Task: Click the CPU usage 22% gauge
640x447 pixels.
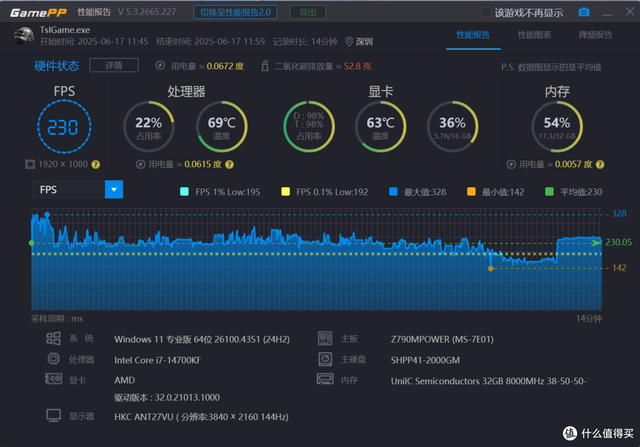Action: point(149,127)
